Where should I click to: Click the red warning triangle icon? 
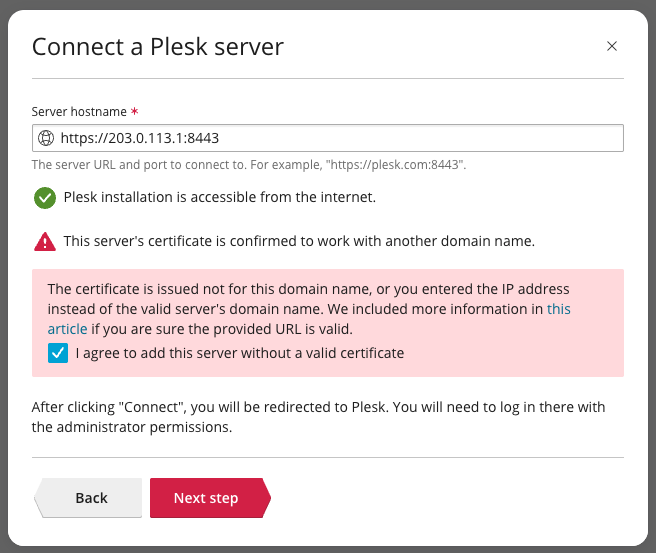(45, 242)
